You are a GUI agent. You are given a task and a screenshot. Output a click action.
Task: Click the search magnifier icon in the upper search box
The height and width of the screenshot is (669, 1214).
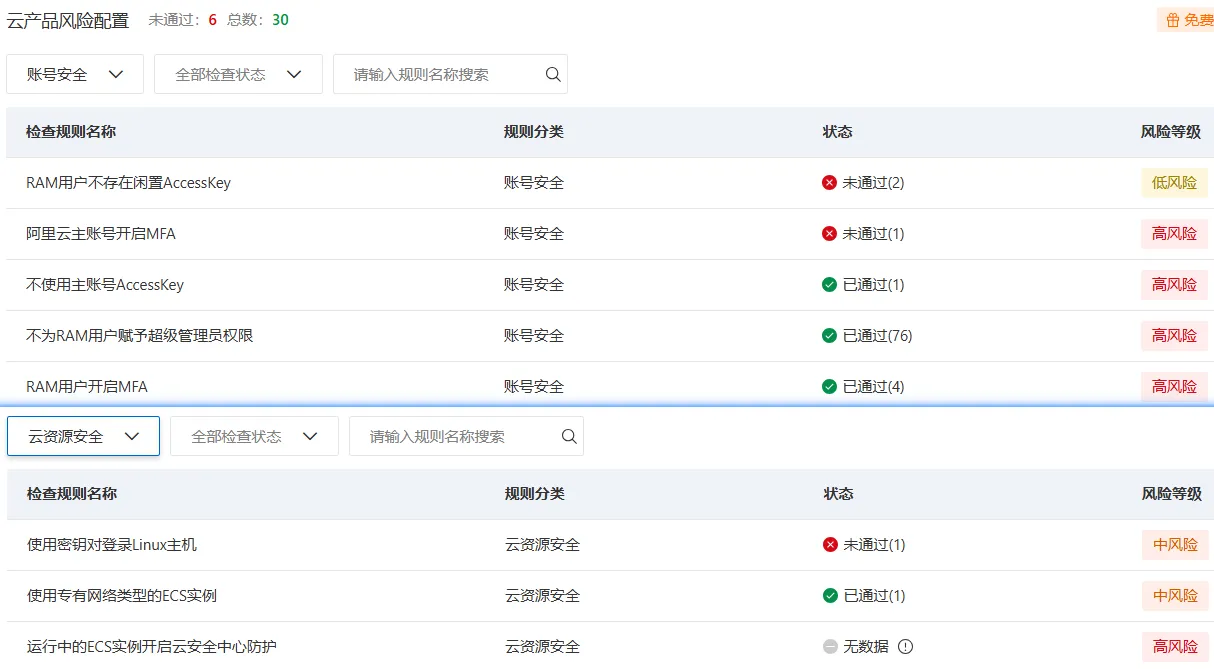(x=553, y=74)
